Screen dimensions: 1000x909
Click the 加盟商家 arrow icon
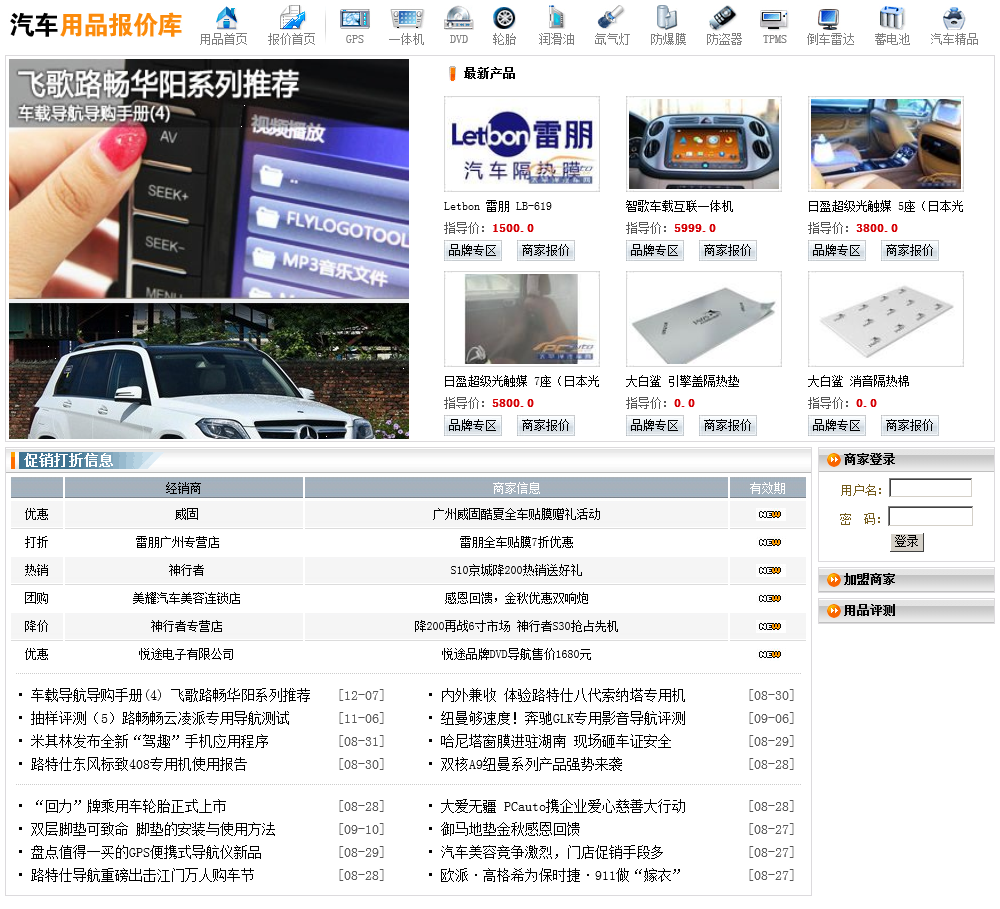point(834,579)
